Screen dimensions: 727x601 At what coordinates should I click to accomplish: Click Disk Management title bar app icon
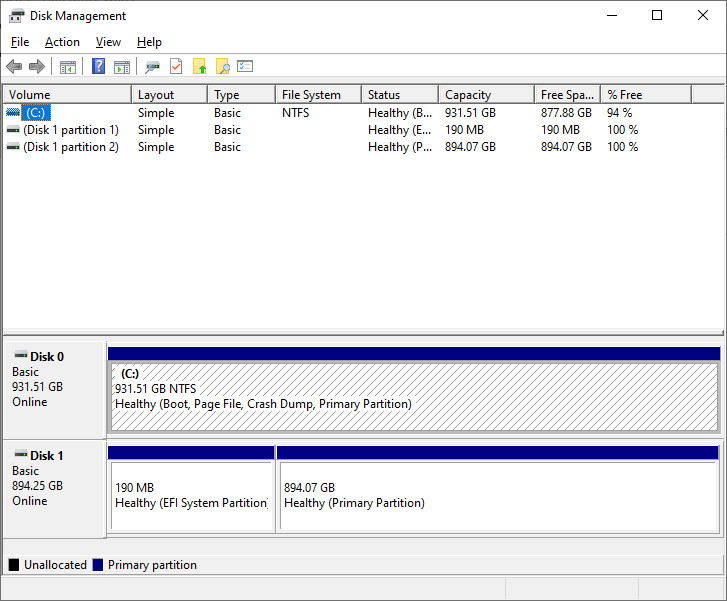click(17, 16)
